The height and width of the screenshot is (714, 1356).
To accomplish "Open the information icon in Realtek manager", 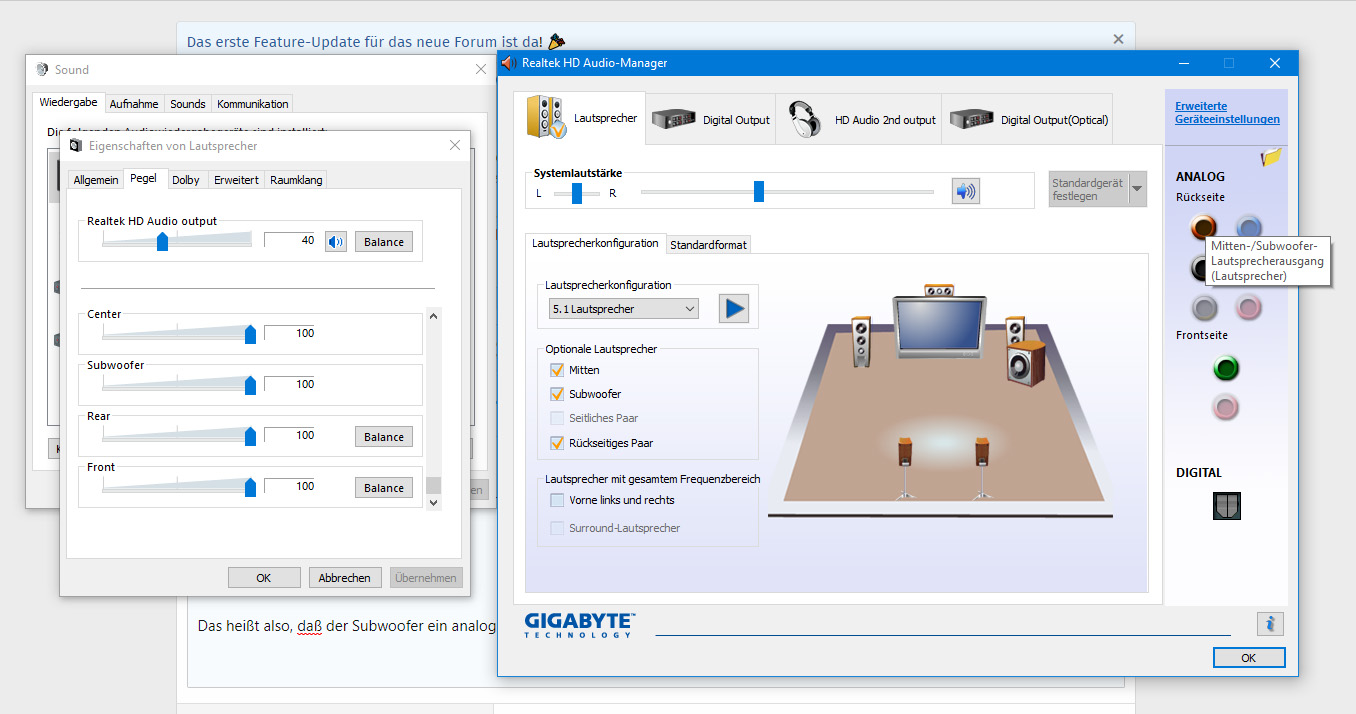I will tap(1270, 624).
